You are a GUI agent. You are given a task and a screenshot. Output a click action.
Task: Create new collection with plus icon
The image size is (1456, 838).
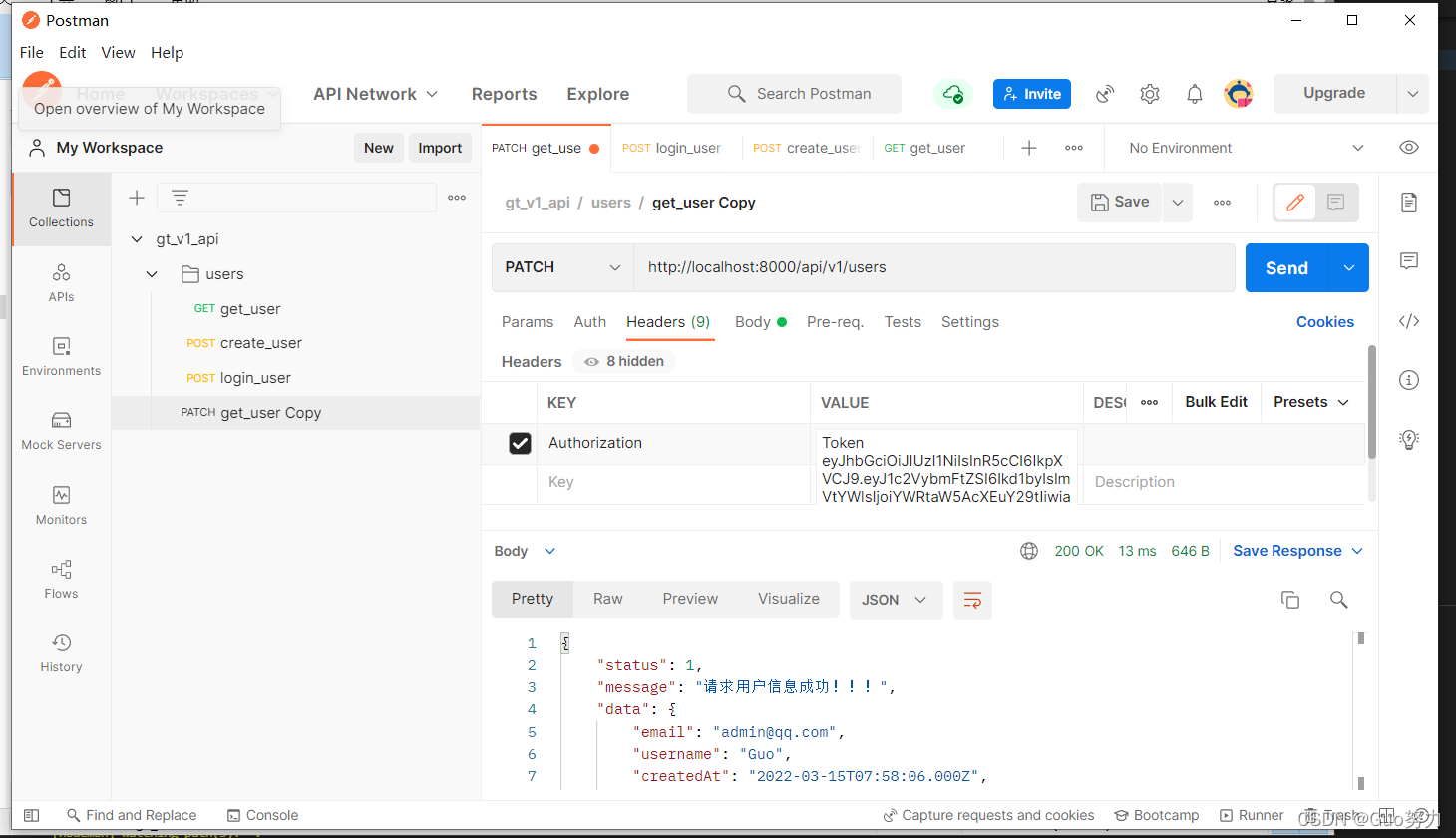[x=137, y=198]
